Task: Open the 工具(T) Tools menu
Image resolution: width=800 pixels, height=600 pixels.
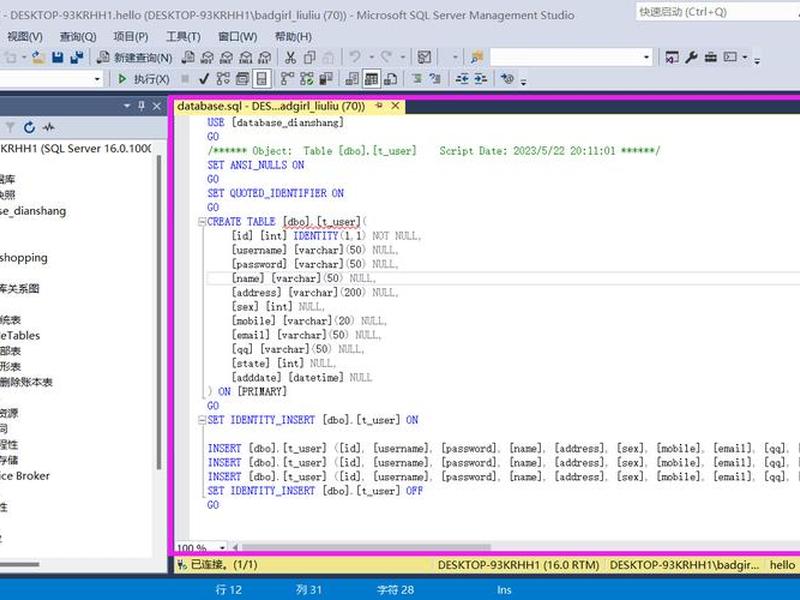Action: coord(183,37)
